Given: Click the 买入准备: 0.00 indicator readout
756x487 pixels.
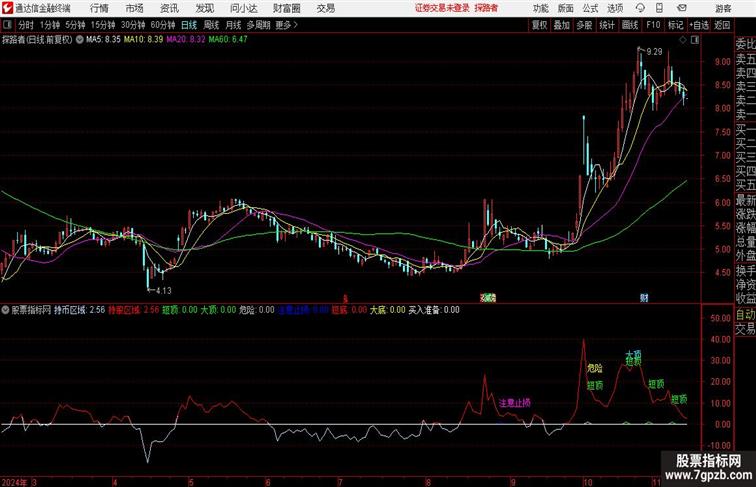Looking at the screenshot, I should [434, 310].
